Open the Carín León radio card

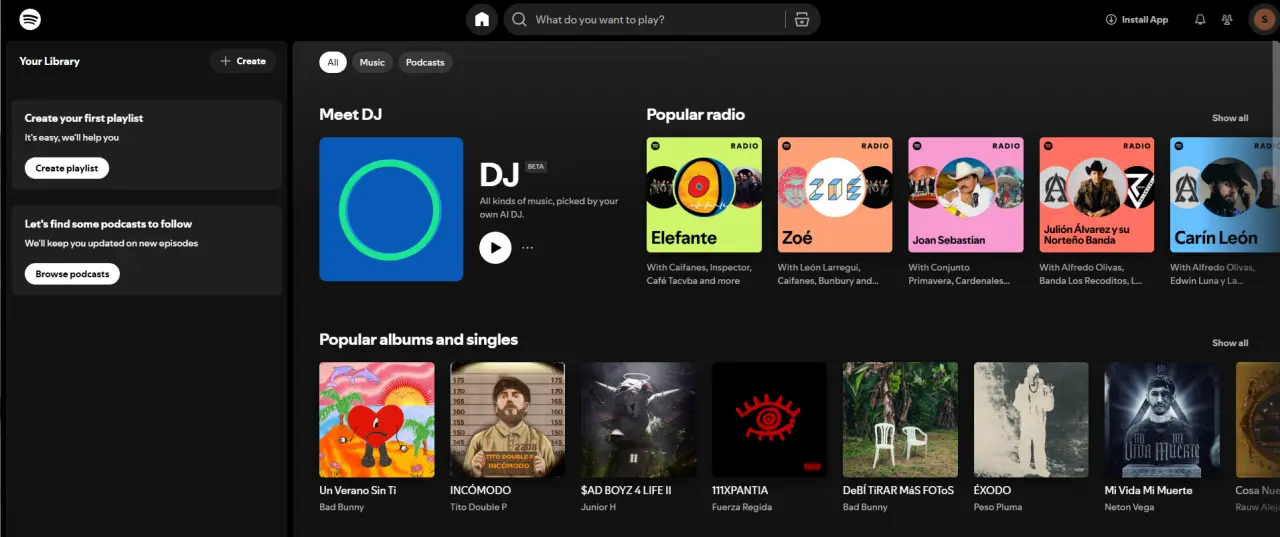pos(1225,194)
